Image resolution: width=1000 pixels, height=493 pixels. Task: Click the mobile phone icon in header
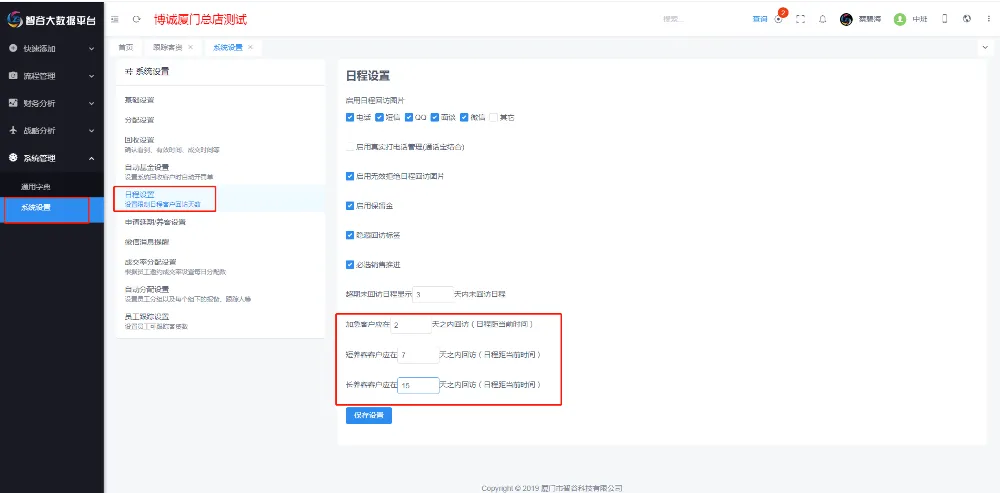tap(945, 19)
